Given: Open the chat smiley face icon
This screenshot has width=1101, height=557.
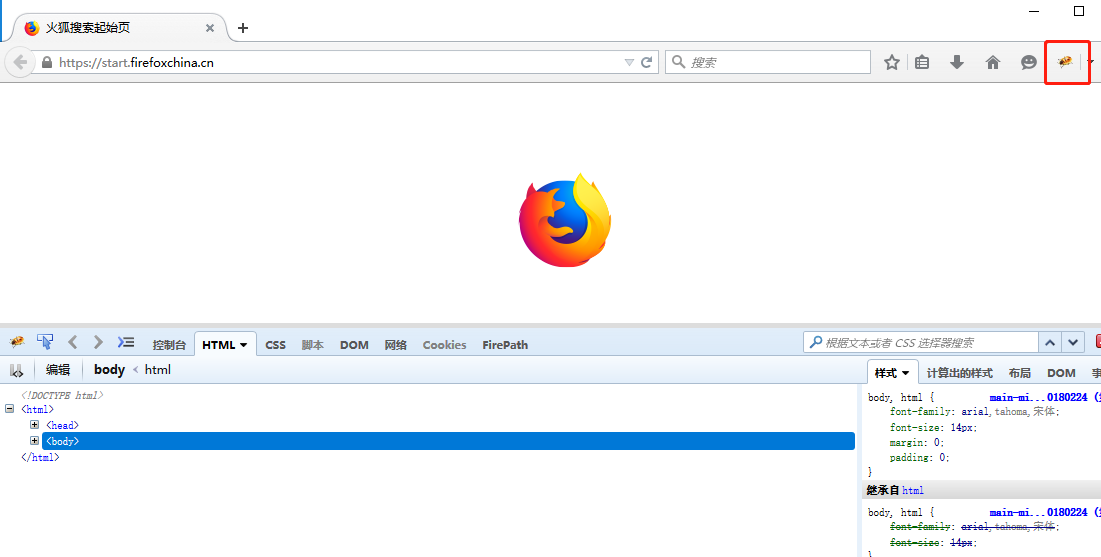Looking at the screenshot, I should (1029, 63).
